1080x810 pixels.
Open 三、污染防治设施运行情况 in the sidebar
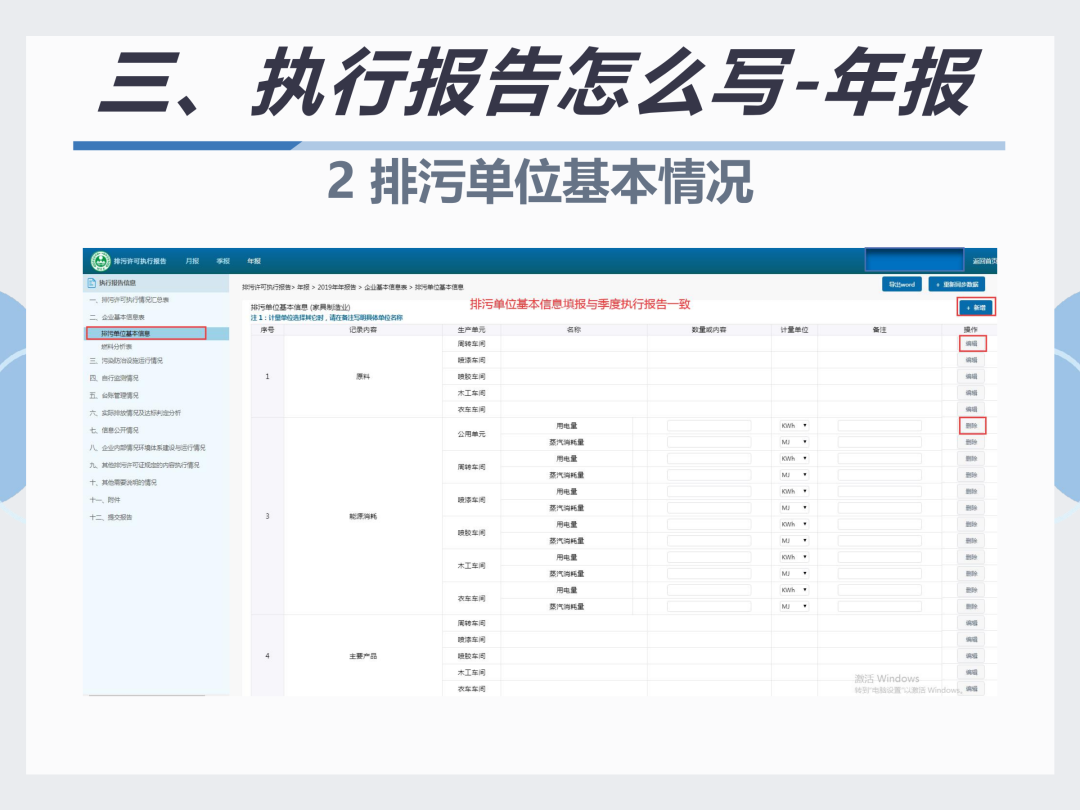(126, 361)
